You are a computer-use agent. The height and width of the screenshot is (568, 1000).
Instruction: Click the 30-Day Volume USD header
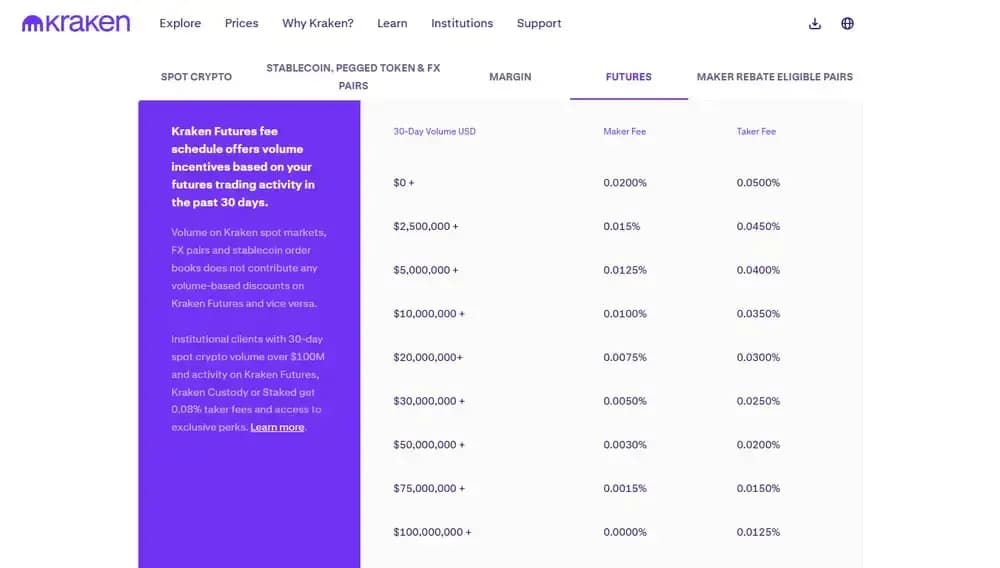click(435, 132)
